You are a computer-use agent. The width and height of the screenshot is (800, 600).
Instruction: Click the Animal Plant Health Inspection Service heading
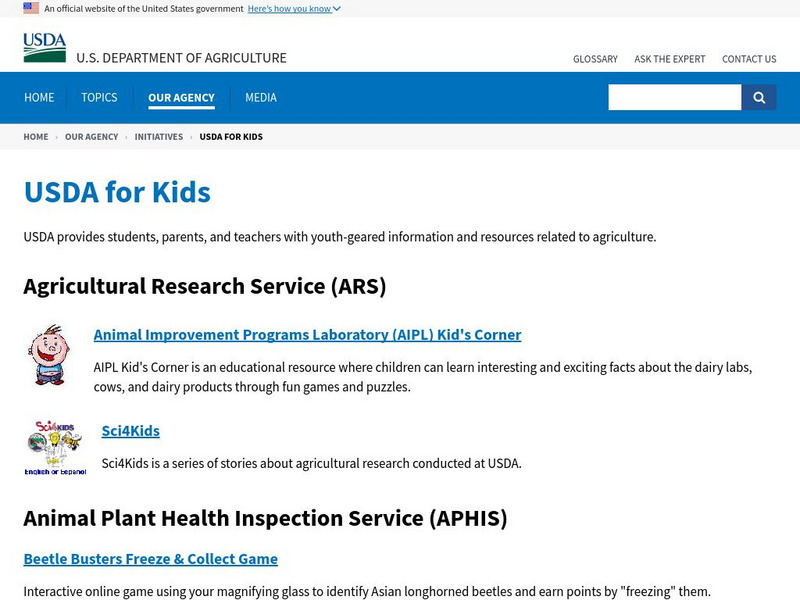(x=265, y=518)
